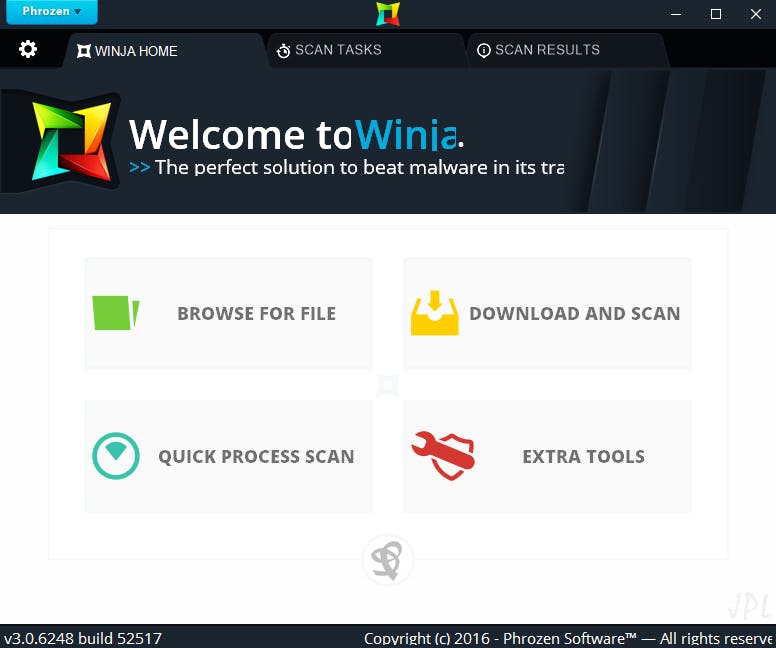Click the green folder icon
The image size is (776, 648).
[116, 313]
